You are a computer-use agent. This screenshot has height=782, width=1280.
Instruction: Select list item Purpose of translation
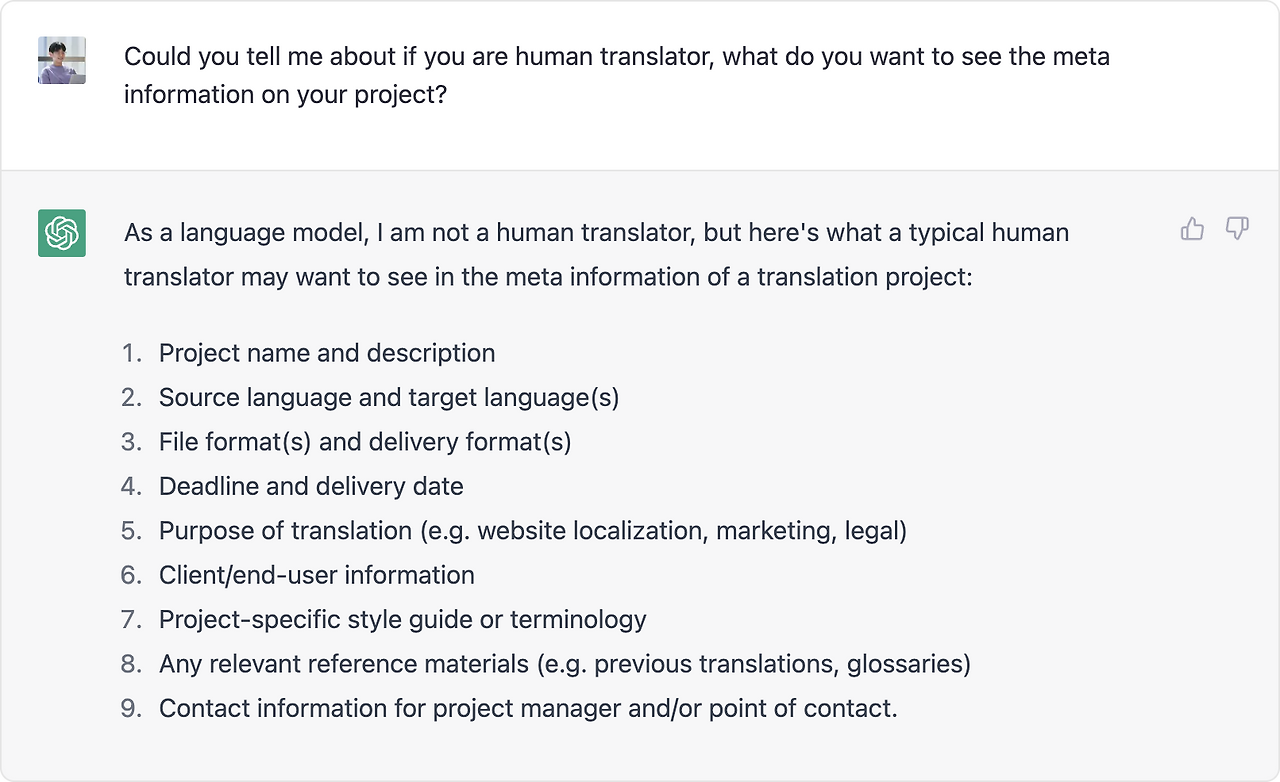[x=533, y=530]
